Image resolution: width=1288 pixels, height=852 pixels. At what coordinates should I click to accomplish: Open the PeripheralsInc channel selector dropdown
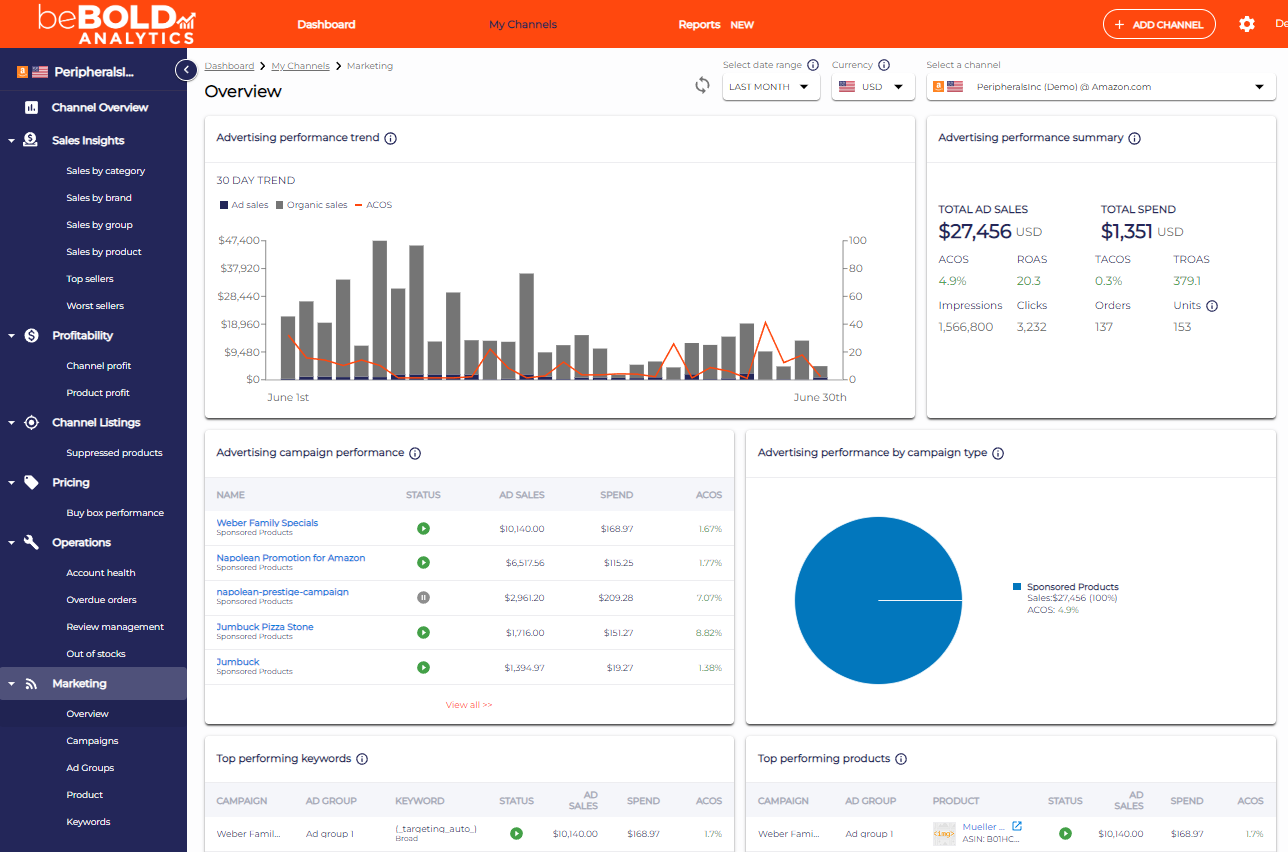coord(1101,87)
